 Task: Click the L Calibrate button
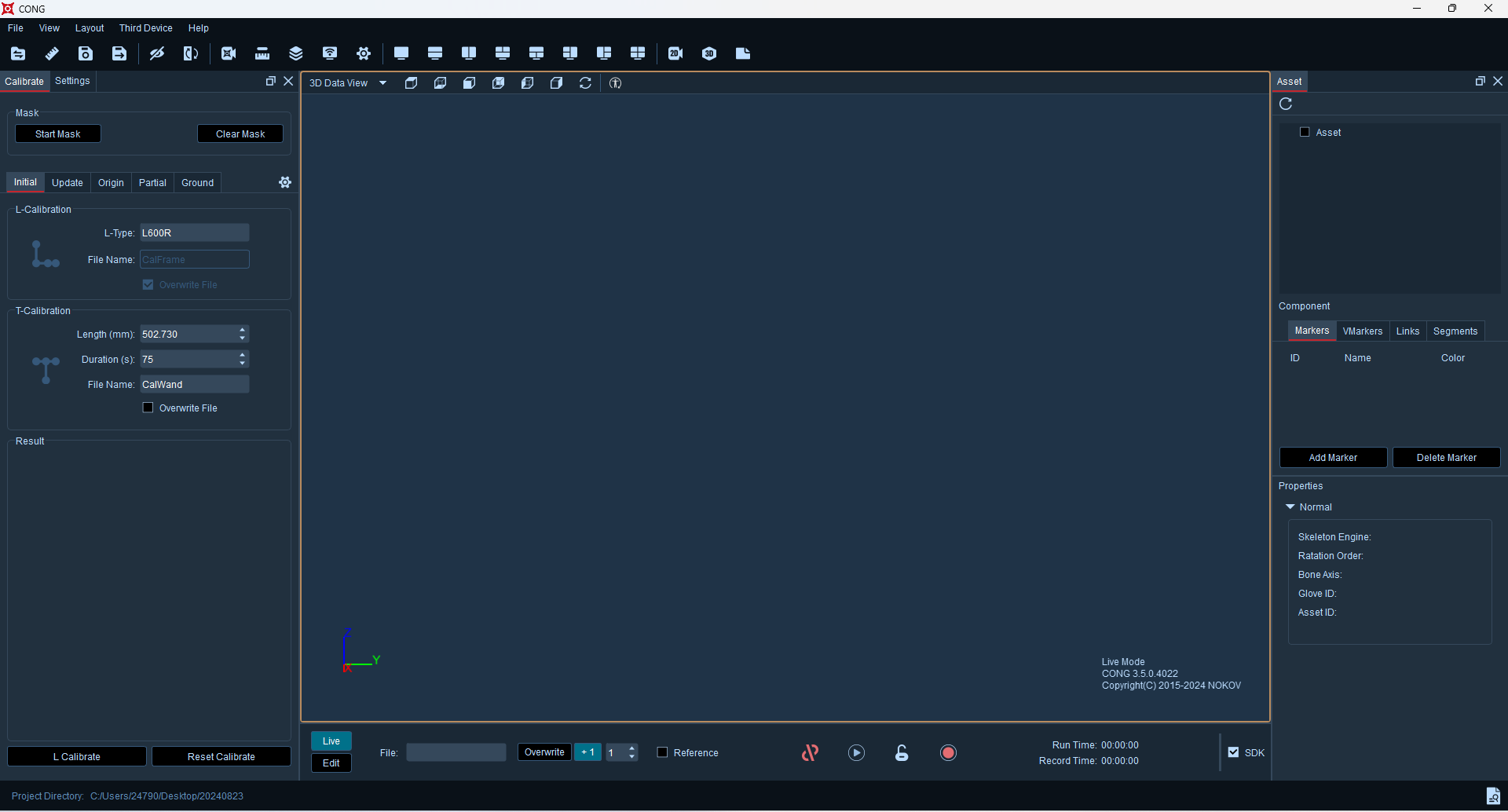click(77, 757)
